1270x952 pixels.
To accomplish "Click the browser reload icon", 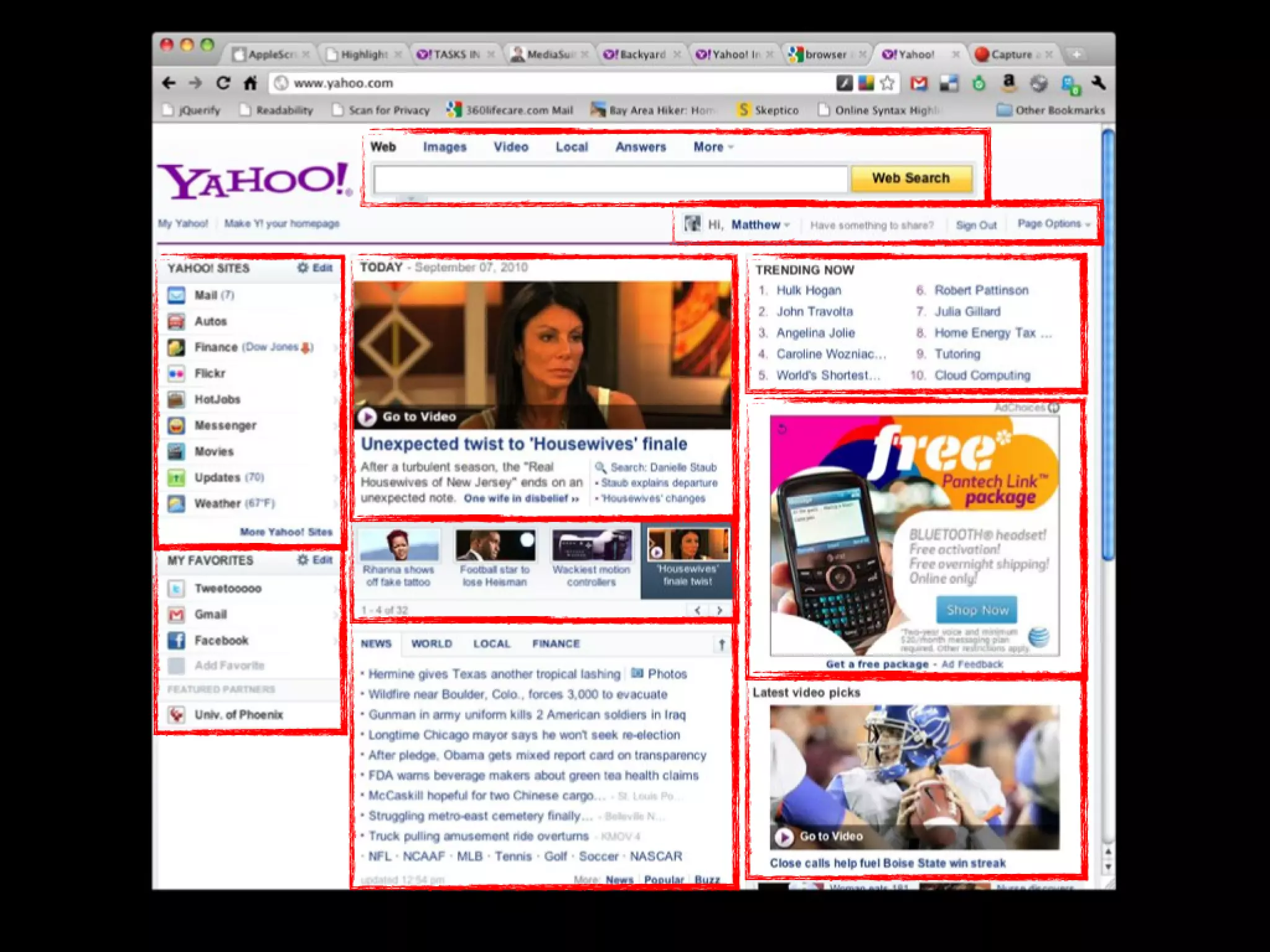I will pos(223,83).
